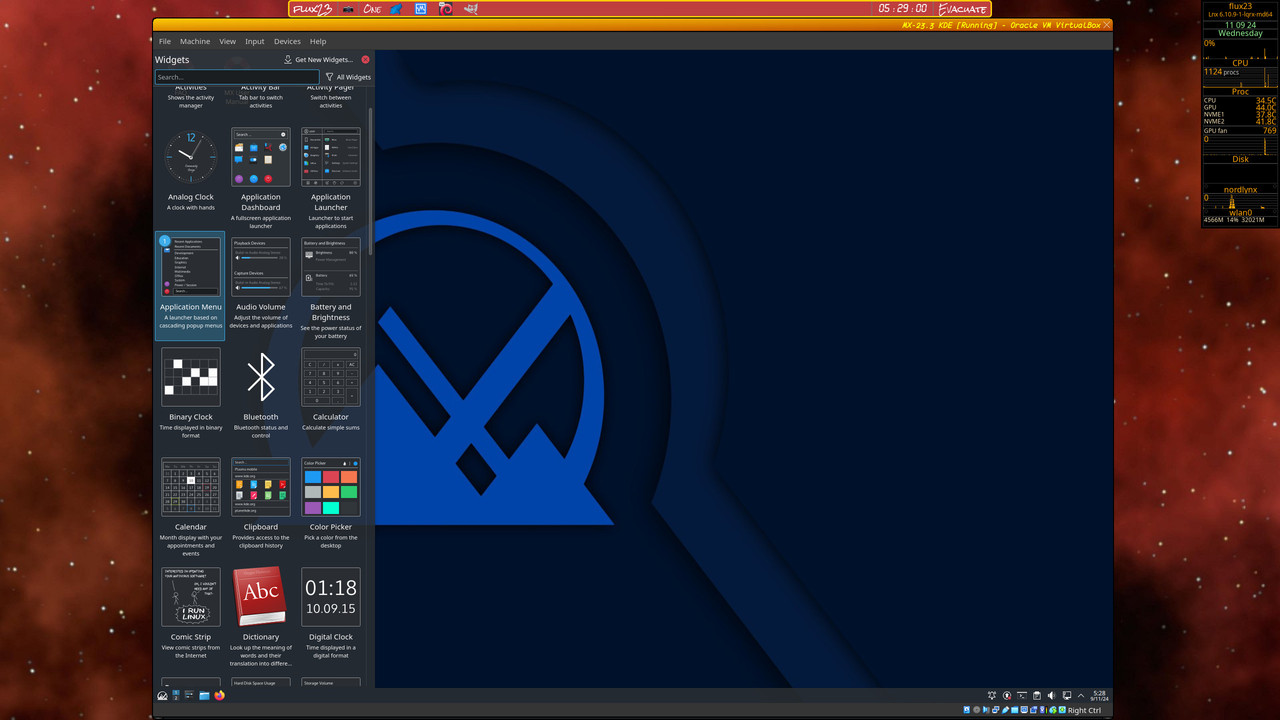Choose the Calculator widget icon
This screenshot has height=720, width=1280.
coord(331,377)
